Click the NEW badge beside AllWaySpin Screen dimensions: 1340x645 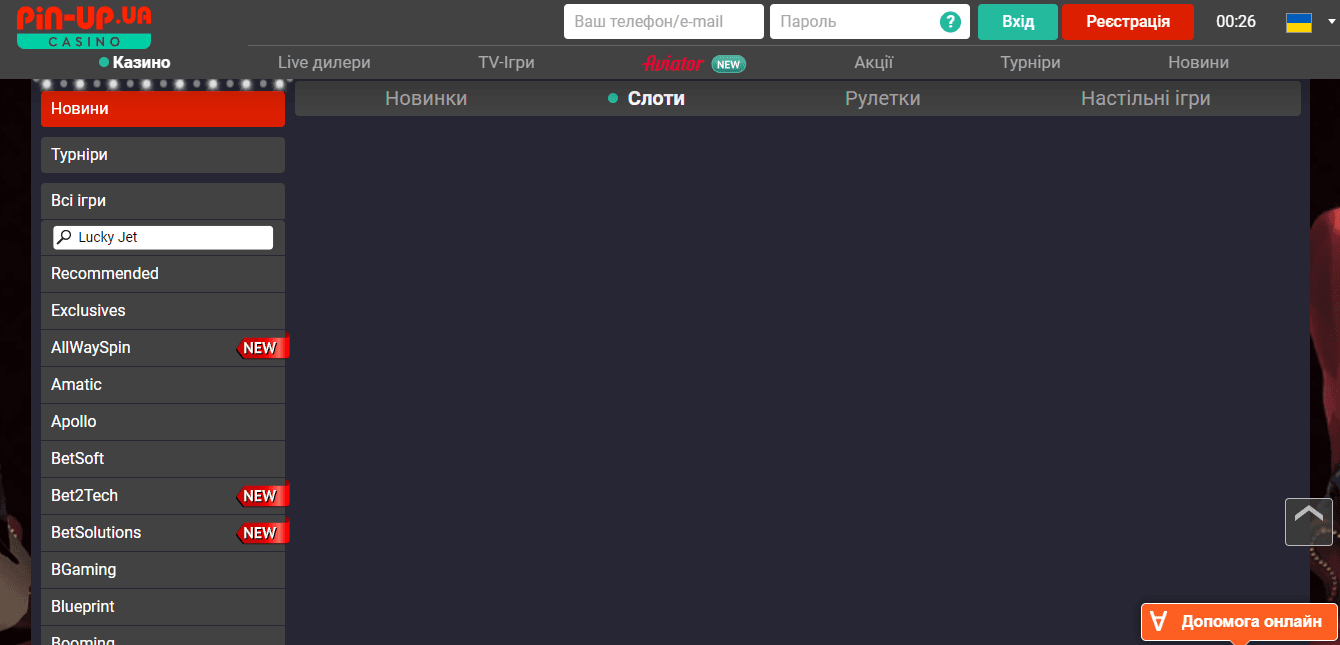[x=261, y=348]
